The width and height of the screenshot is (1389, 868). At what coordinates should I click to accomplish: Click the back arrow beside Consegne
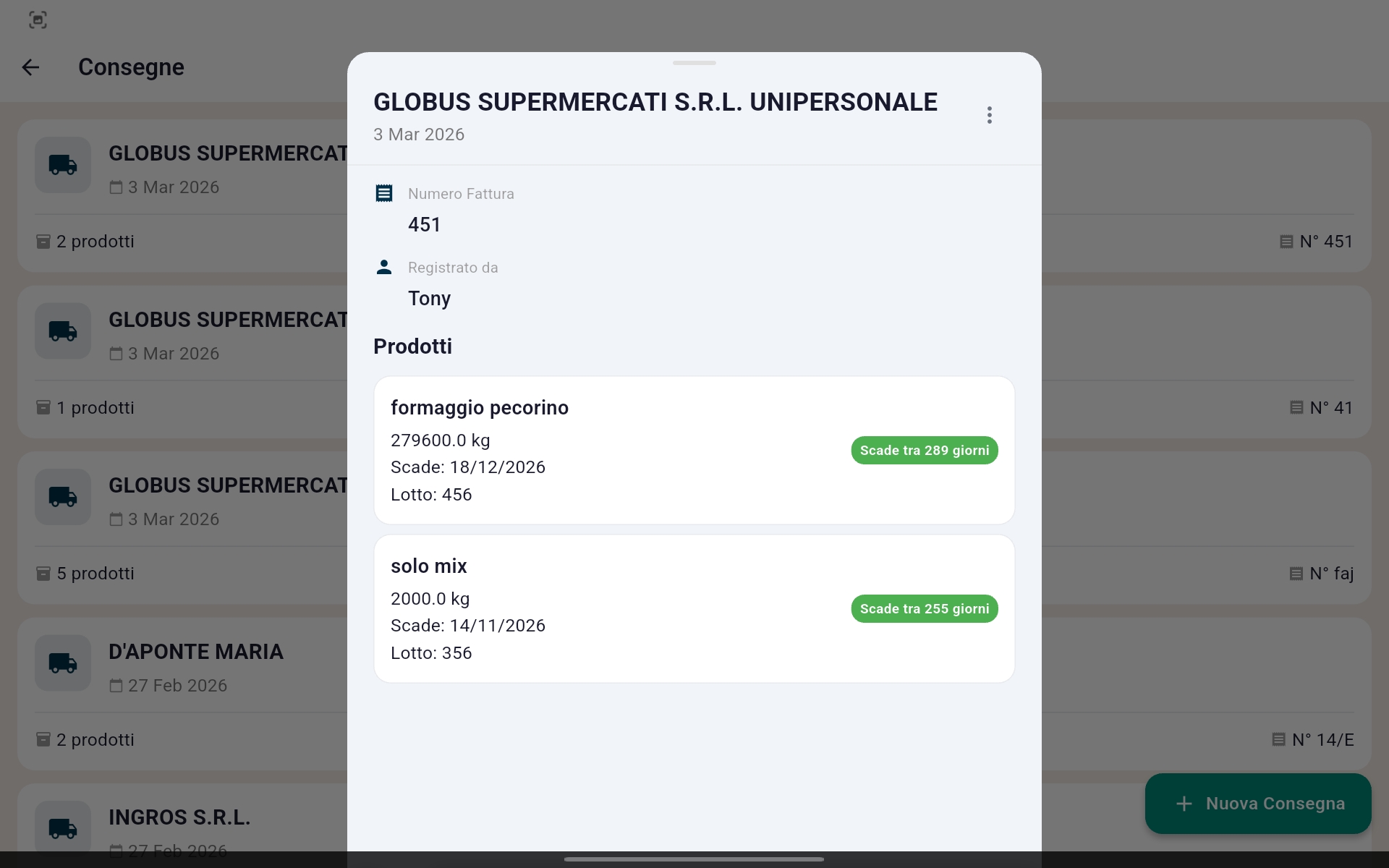coord(30,67)
